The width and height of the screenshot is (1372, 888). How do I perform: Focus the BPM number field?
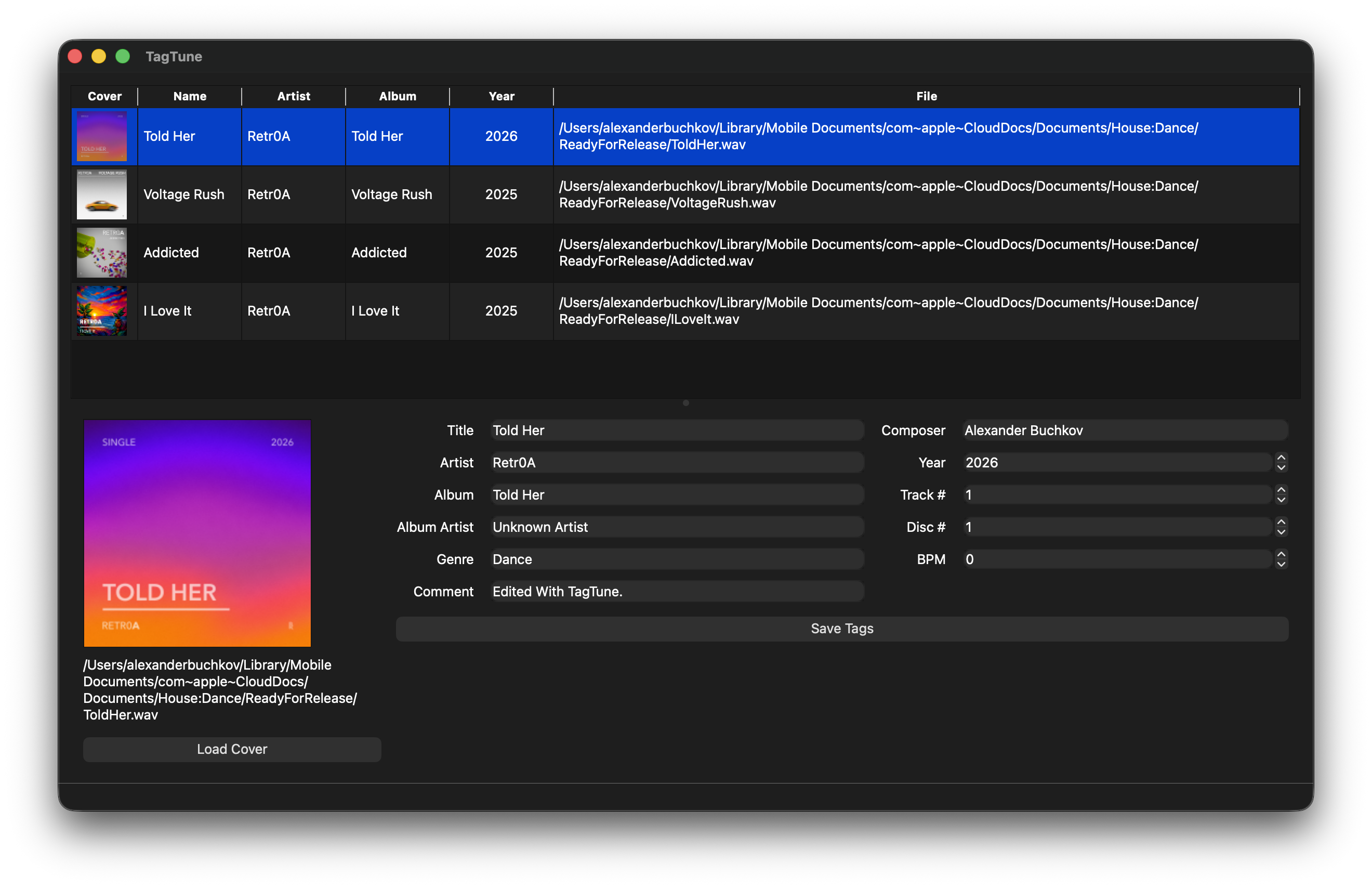click(1117, 560)
